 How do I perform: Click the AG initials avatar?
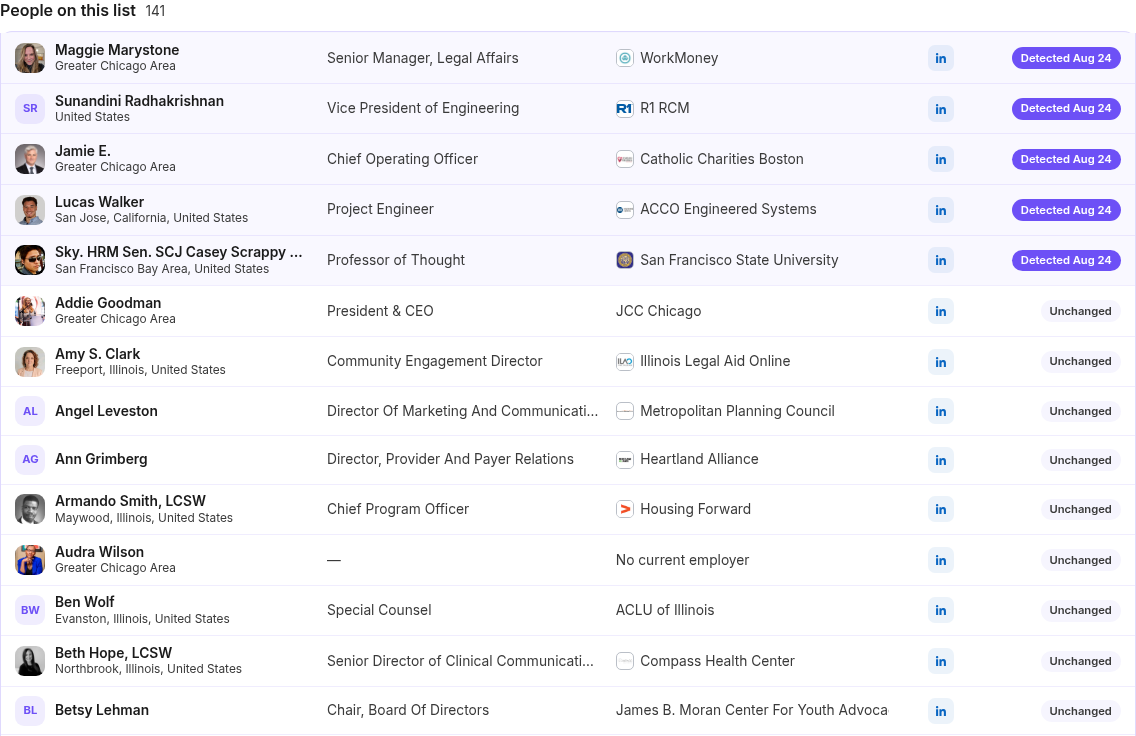(30, 459)
